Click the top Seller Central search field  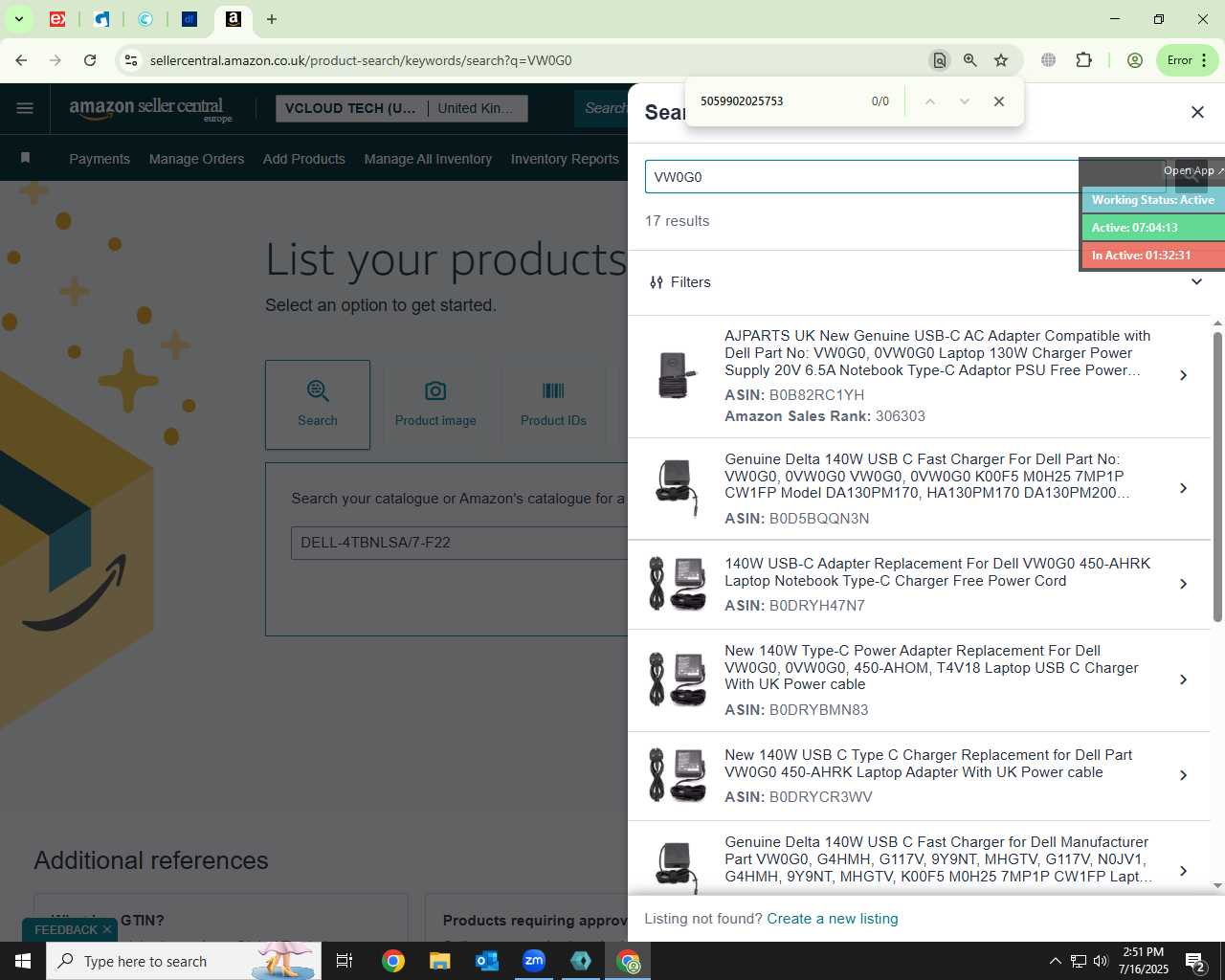(x=602, y=108)
